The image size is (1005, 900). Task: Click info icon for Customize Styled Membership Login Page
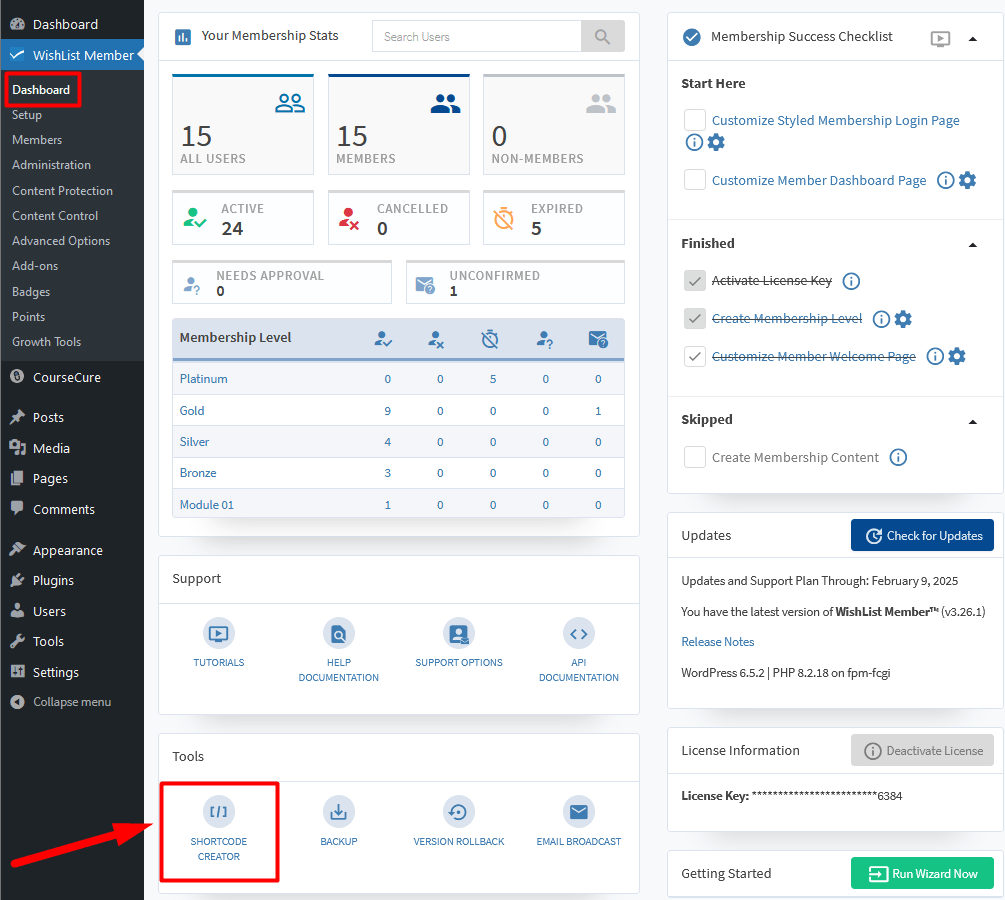pyautogui.click(x=694, y=142)
